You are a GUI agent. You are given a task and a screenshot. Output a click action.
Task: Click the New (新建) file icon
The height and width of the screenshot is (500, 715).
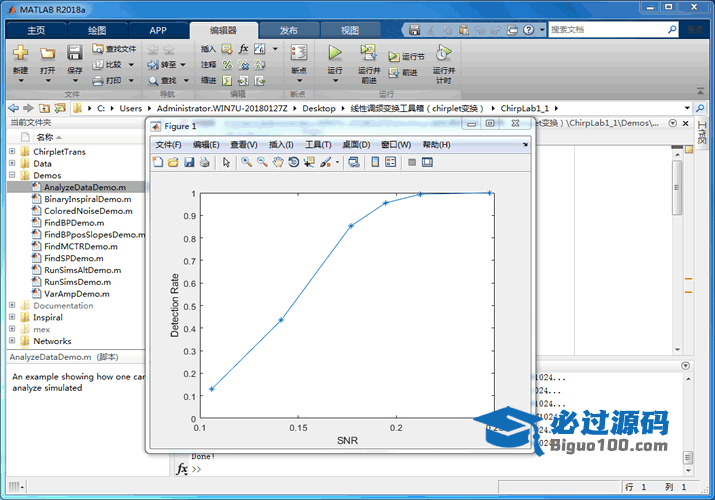pos(20,53)
